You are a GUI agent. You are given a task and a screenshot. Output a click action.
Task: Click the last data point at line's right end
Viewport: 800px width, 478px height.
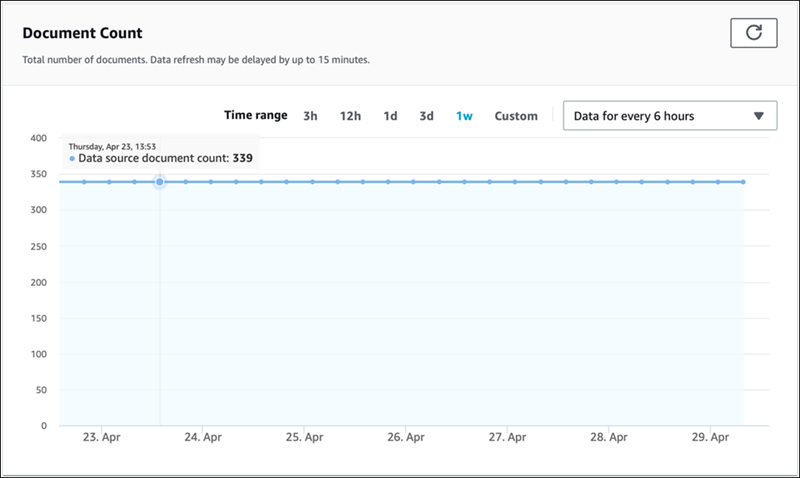click(743, 182)
